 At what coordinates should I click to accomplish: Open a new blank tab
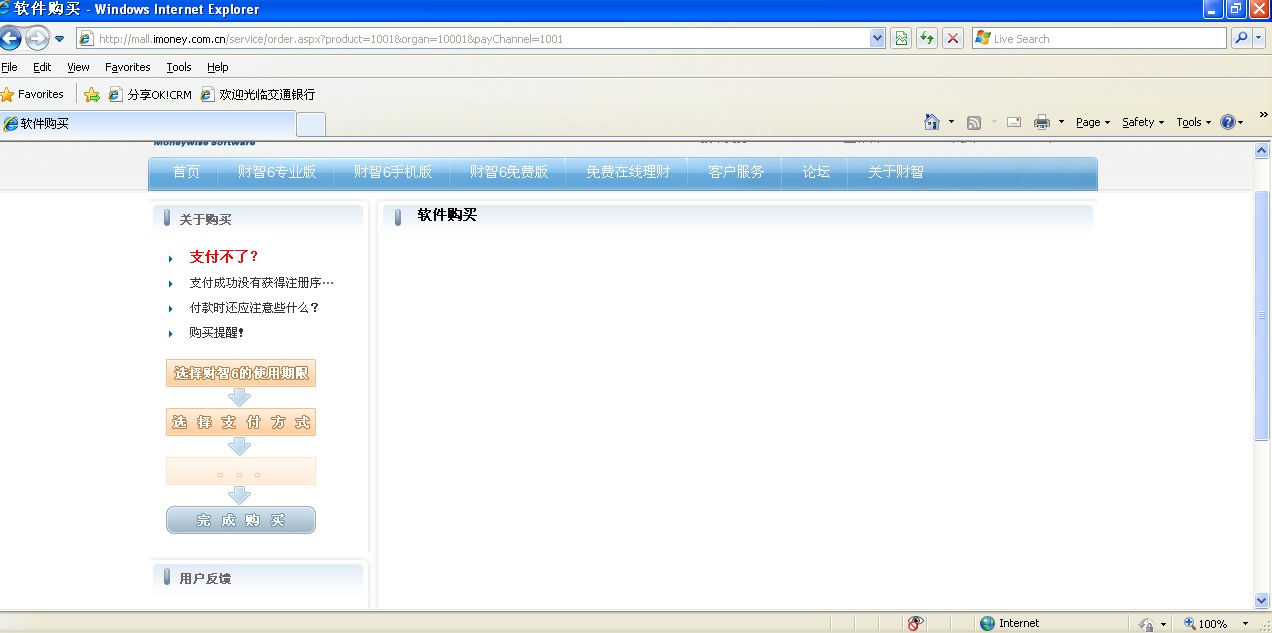(311, 124)
